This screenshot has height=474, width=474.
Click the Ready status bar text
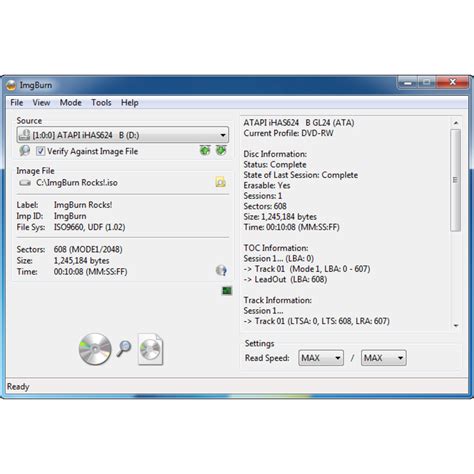coord(18,387)
